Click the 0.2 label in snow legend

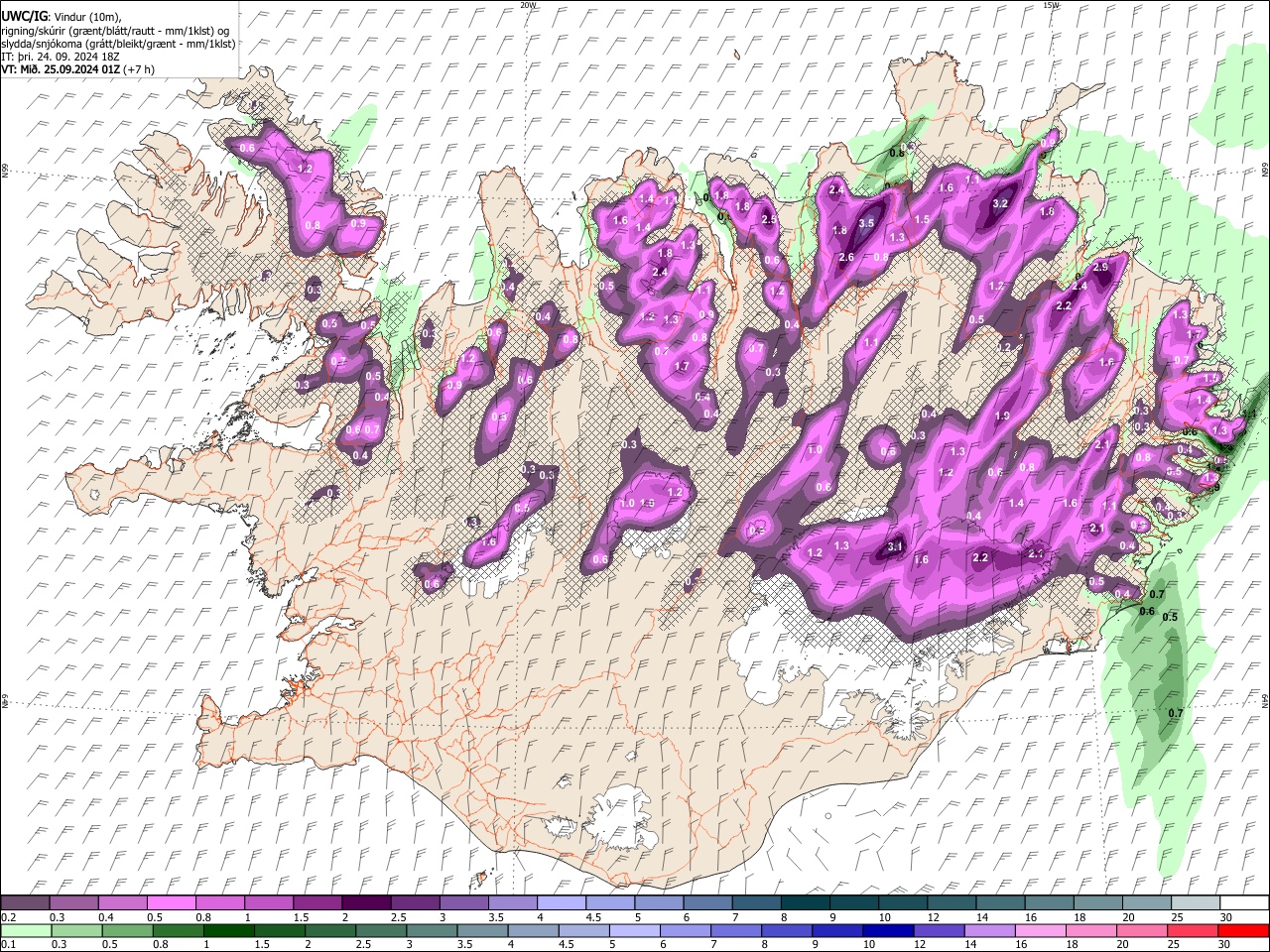[x=9, y=917]
